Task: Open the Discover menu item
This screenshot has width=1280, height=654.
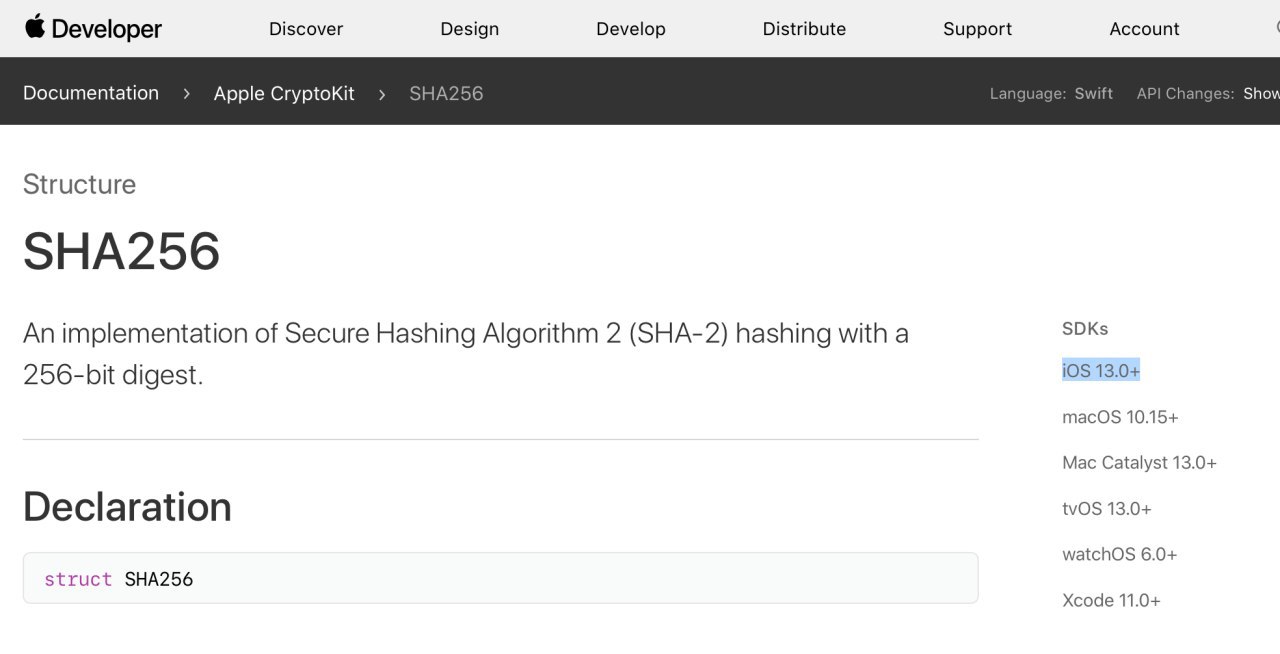Action: tap(306, 29)
